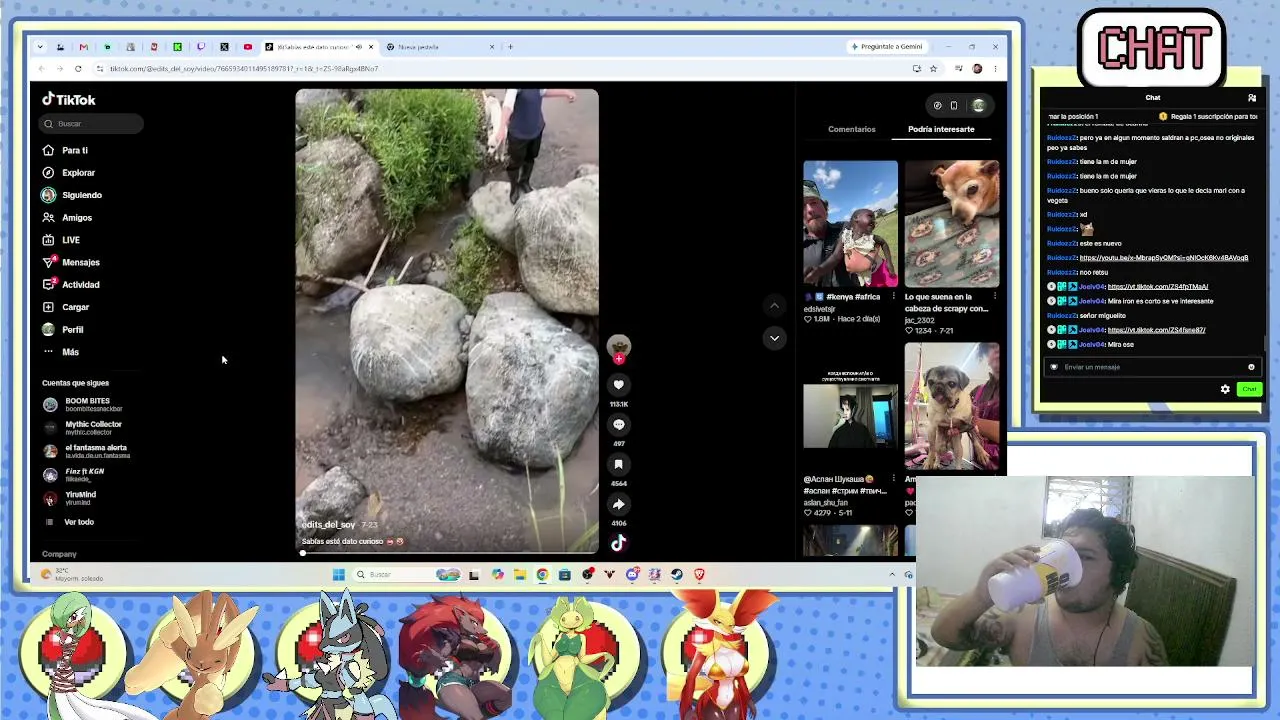This screenshot has width=1280, height=720.
Task: Open the pinned Gmail tab
Action: [x=84, y=47]
